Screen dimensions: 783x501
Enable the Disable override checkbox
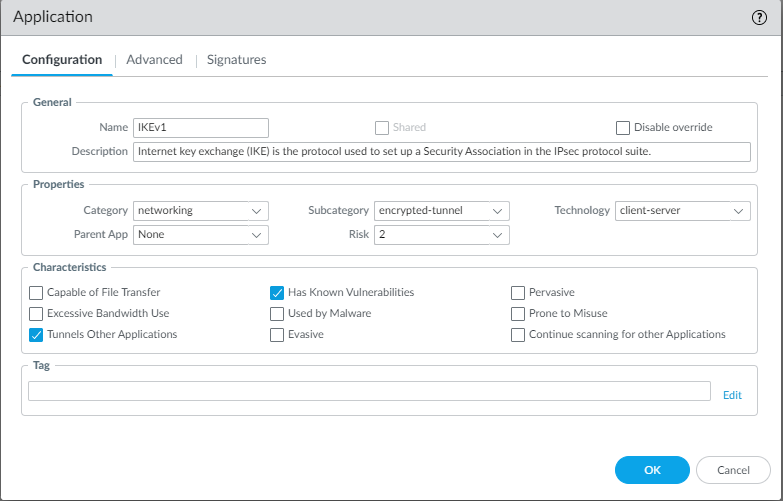point(623,128)
